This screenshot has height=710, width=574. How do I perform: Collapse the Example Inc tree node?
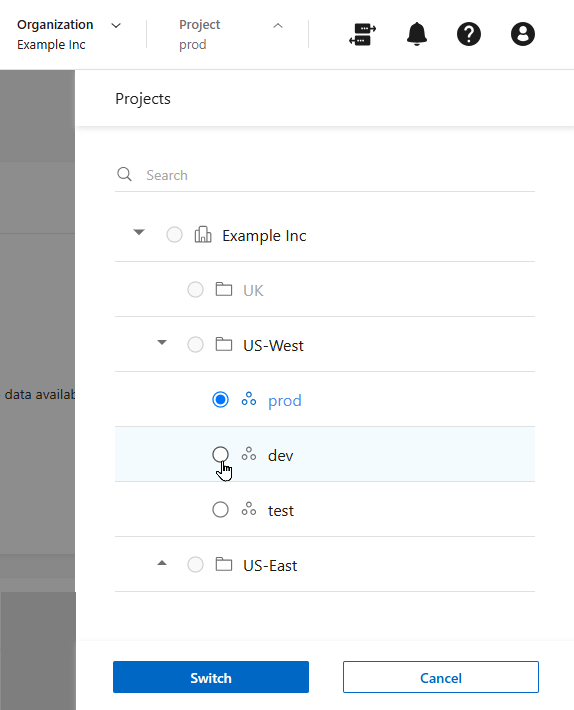coord(139,232)
